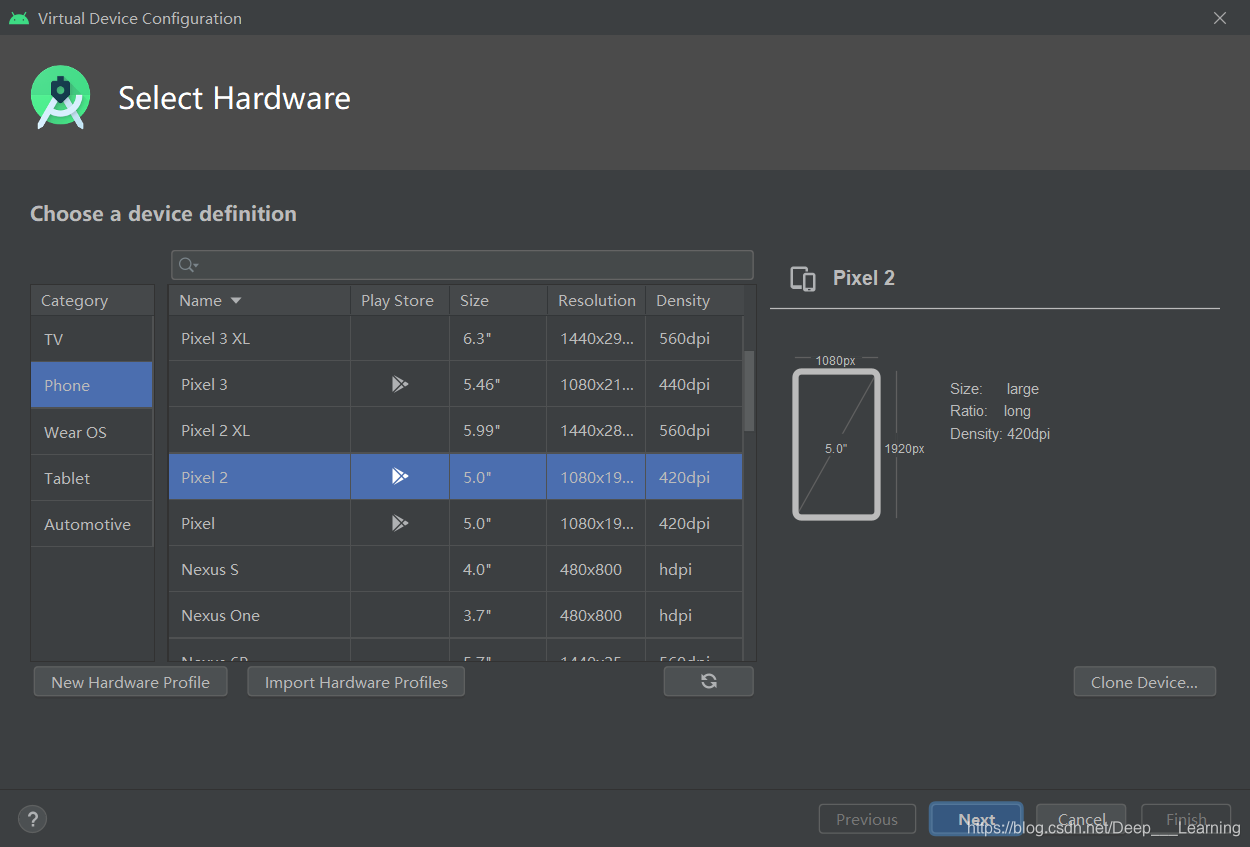The width and height of the screenshot is (1250, 847).
Task: Select the Pixel device name cell
Action: tap(260, 523)
